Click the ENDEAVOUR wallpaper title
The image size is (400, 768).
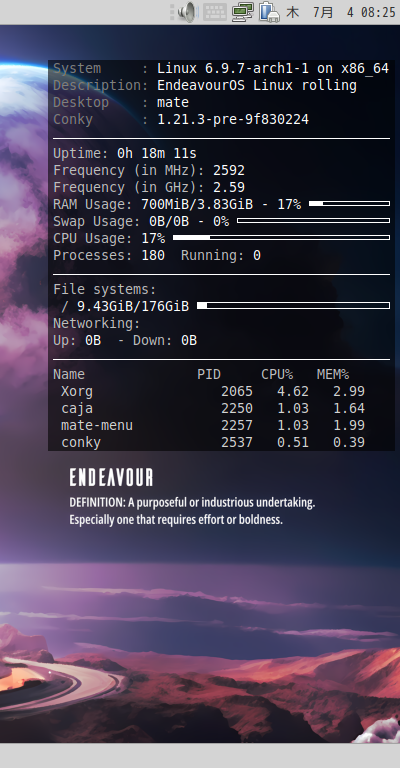[x=111, y=477]
